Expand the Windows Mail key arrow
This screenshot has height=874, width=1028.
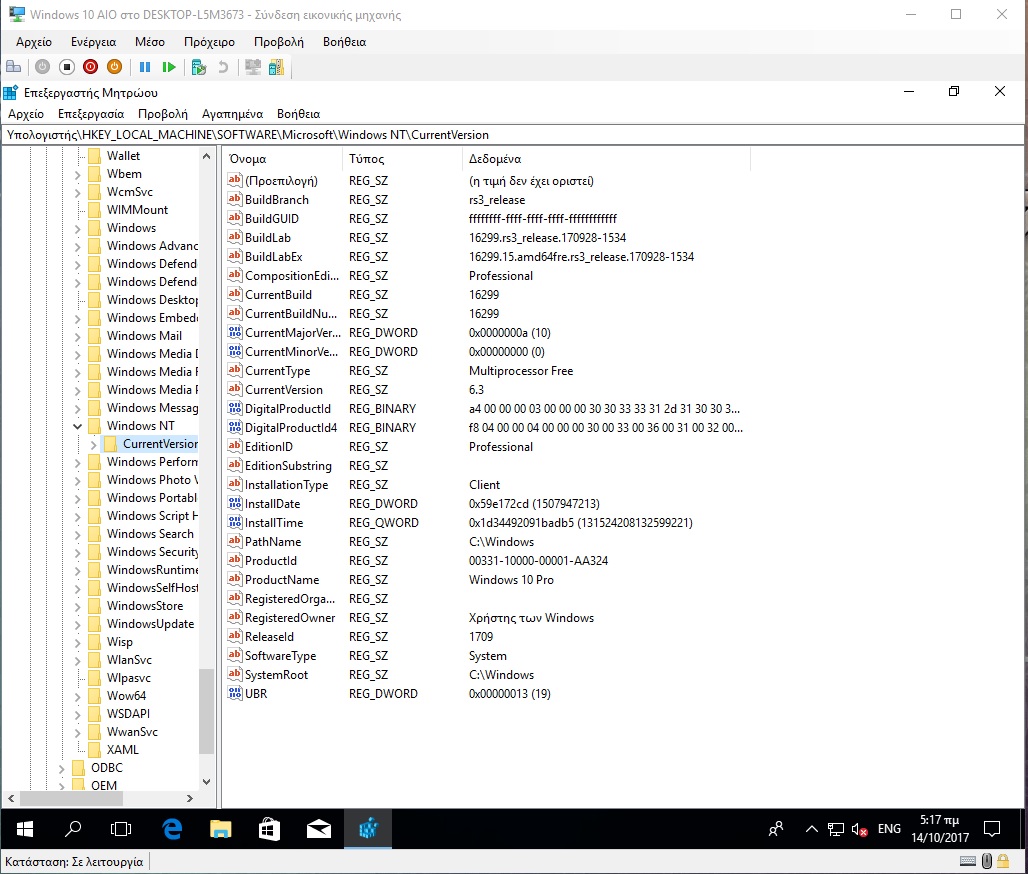[x=77, y=336]
